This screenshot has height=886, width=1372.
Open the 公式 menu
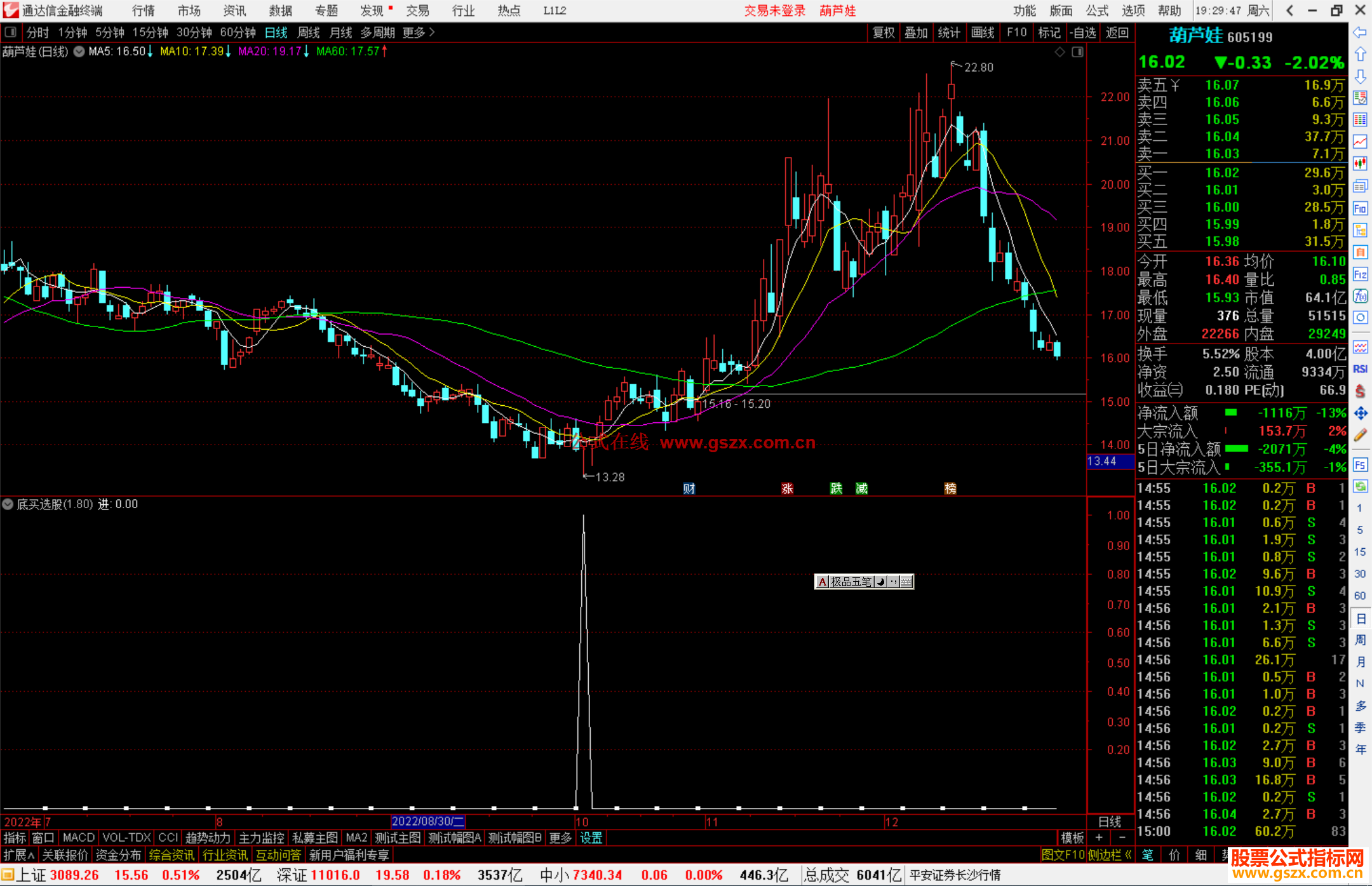pos(1097,11)
